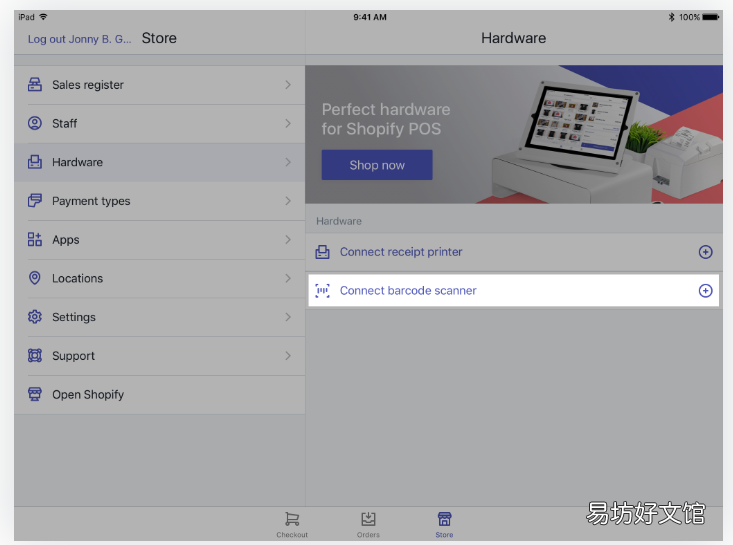Image resolution: width=733 pixels, height=545 pixels.
Task: Select Hardware in Store menu
Action: click(x=159, y=162)
